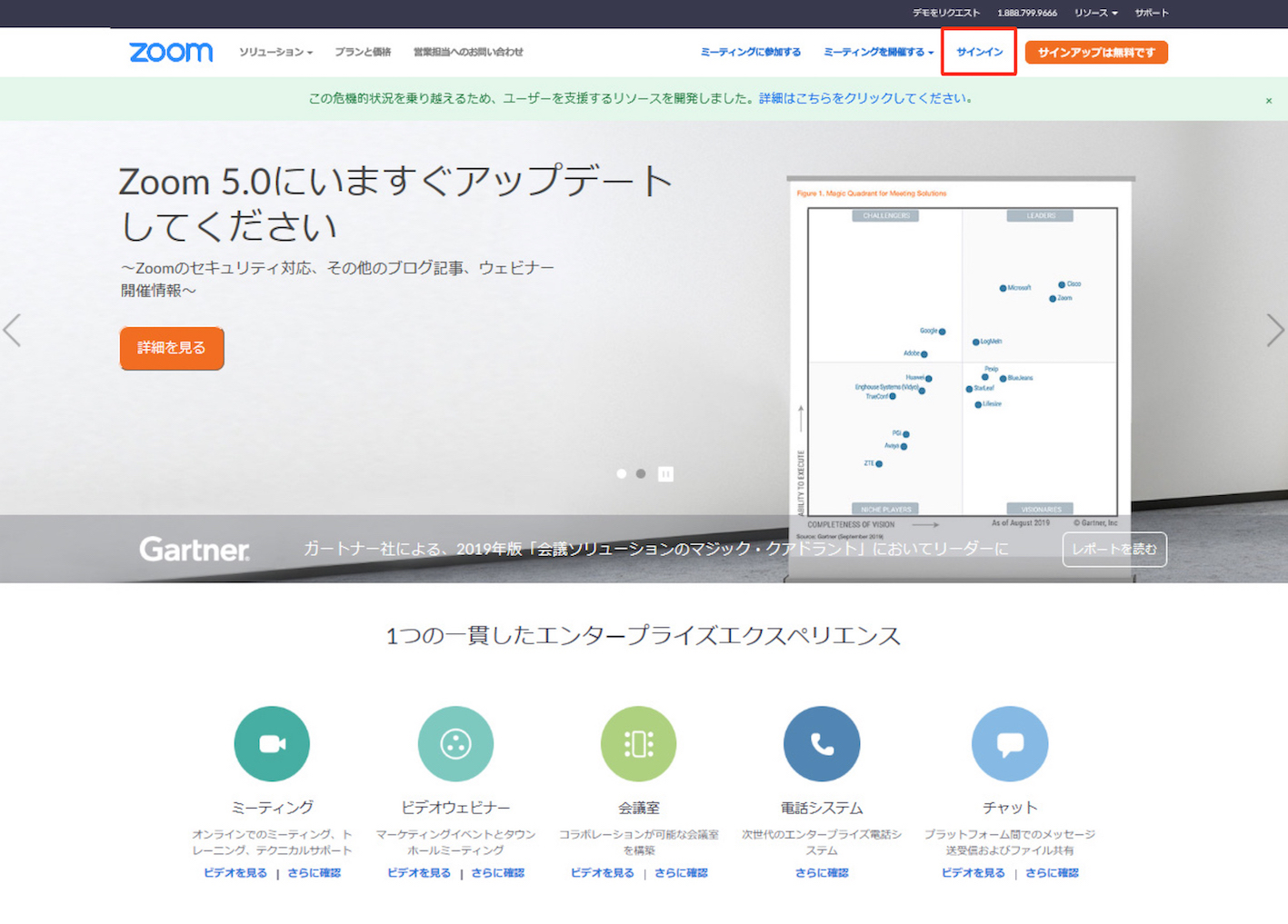Click the 会議室 heading text

coord(639,807)
